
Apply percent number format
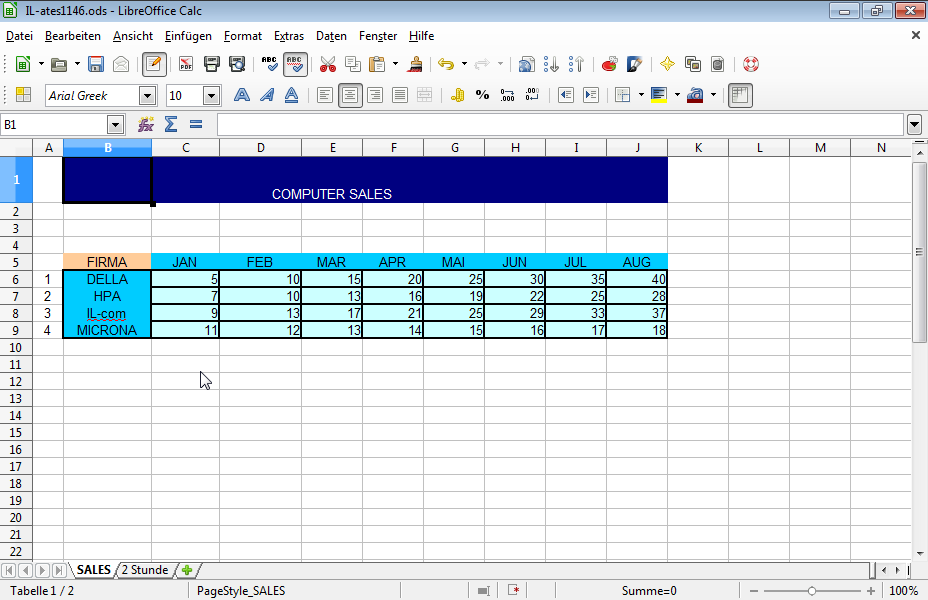482,95
